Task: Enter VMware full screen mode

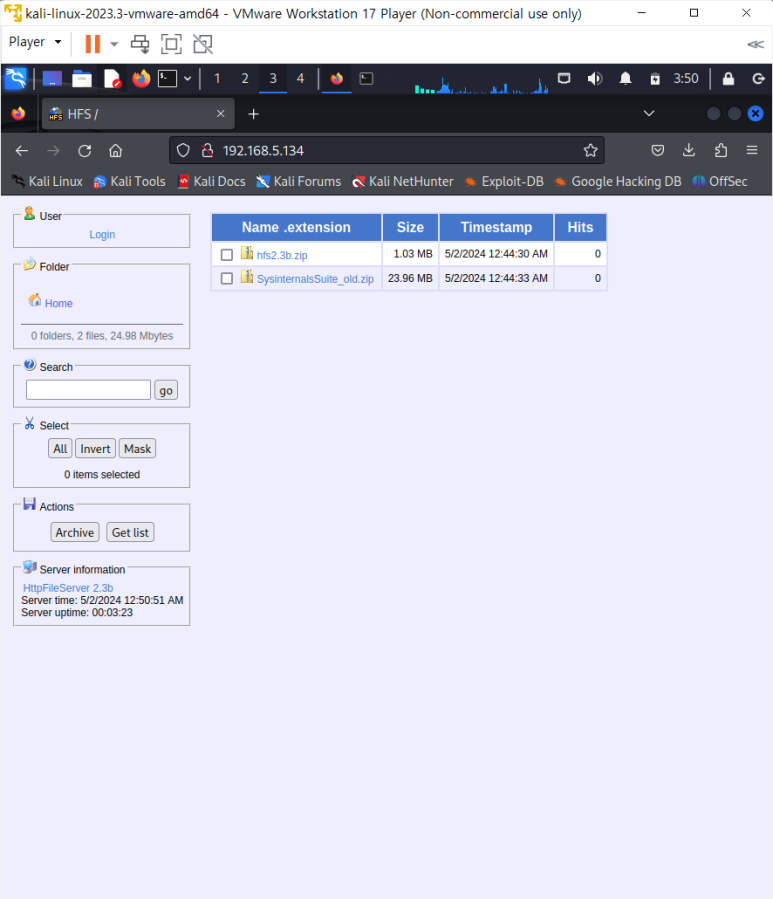Action: (171, 44)
